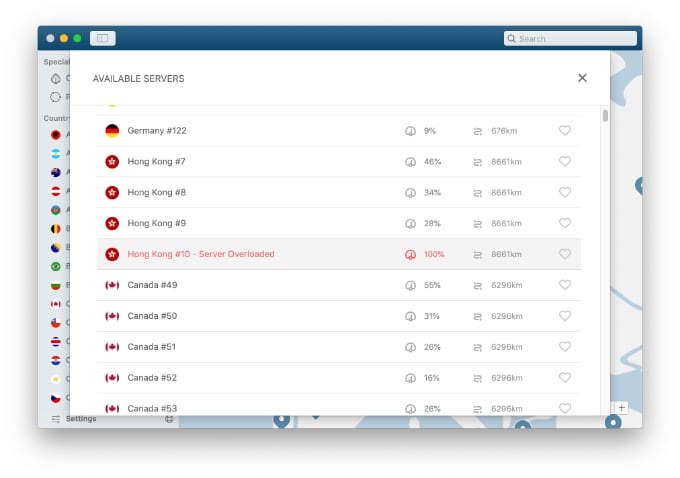Click the Search field in title bar
680x478 pixels.
tap(570, 38)
